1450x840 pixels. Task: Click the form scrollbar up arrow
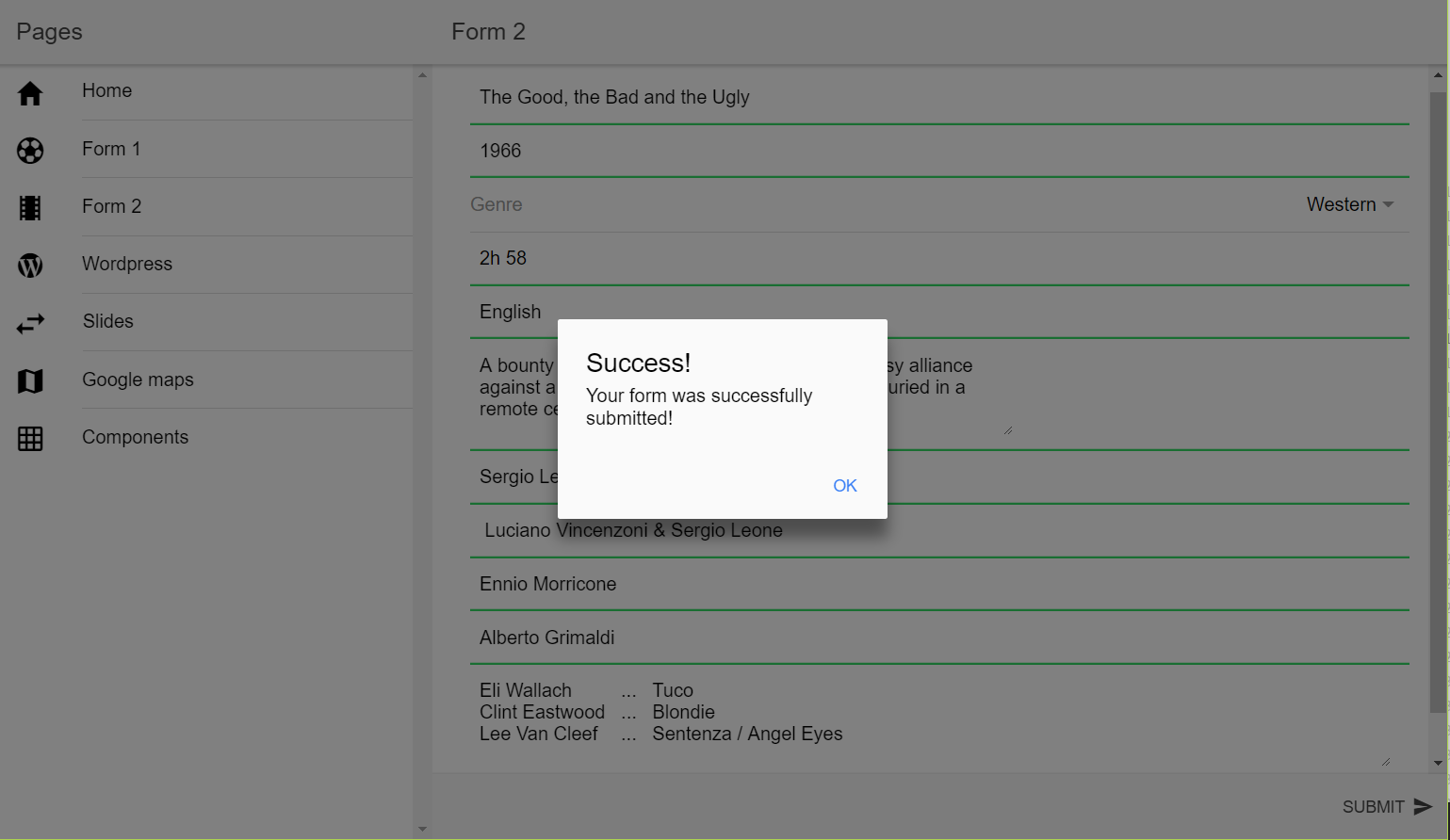tap(1438, 75)
